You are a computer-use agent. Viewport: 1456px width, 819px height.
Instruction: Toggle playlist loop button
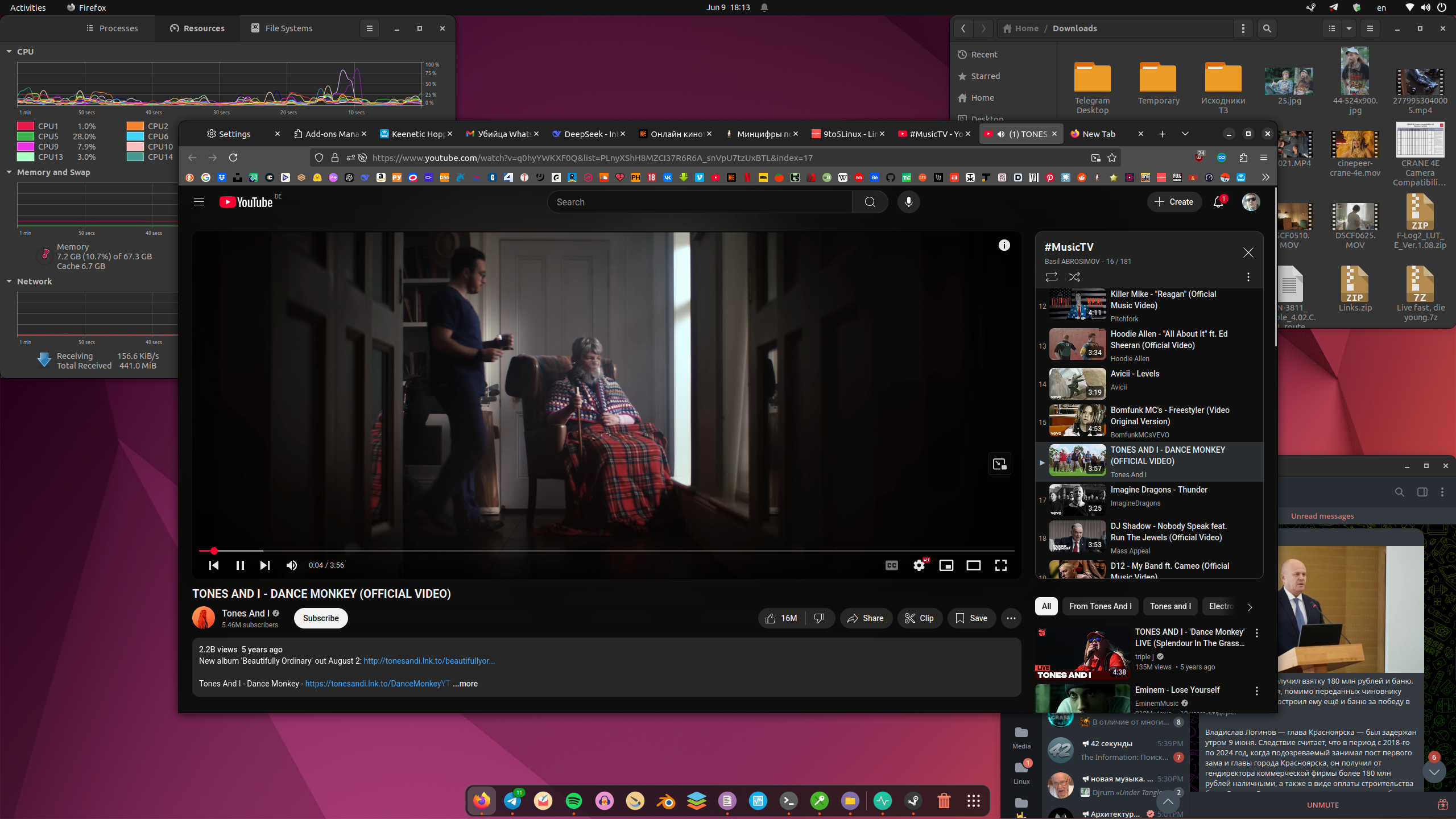coord(1052,277)
